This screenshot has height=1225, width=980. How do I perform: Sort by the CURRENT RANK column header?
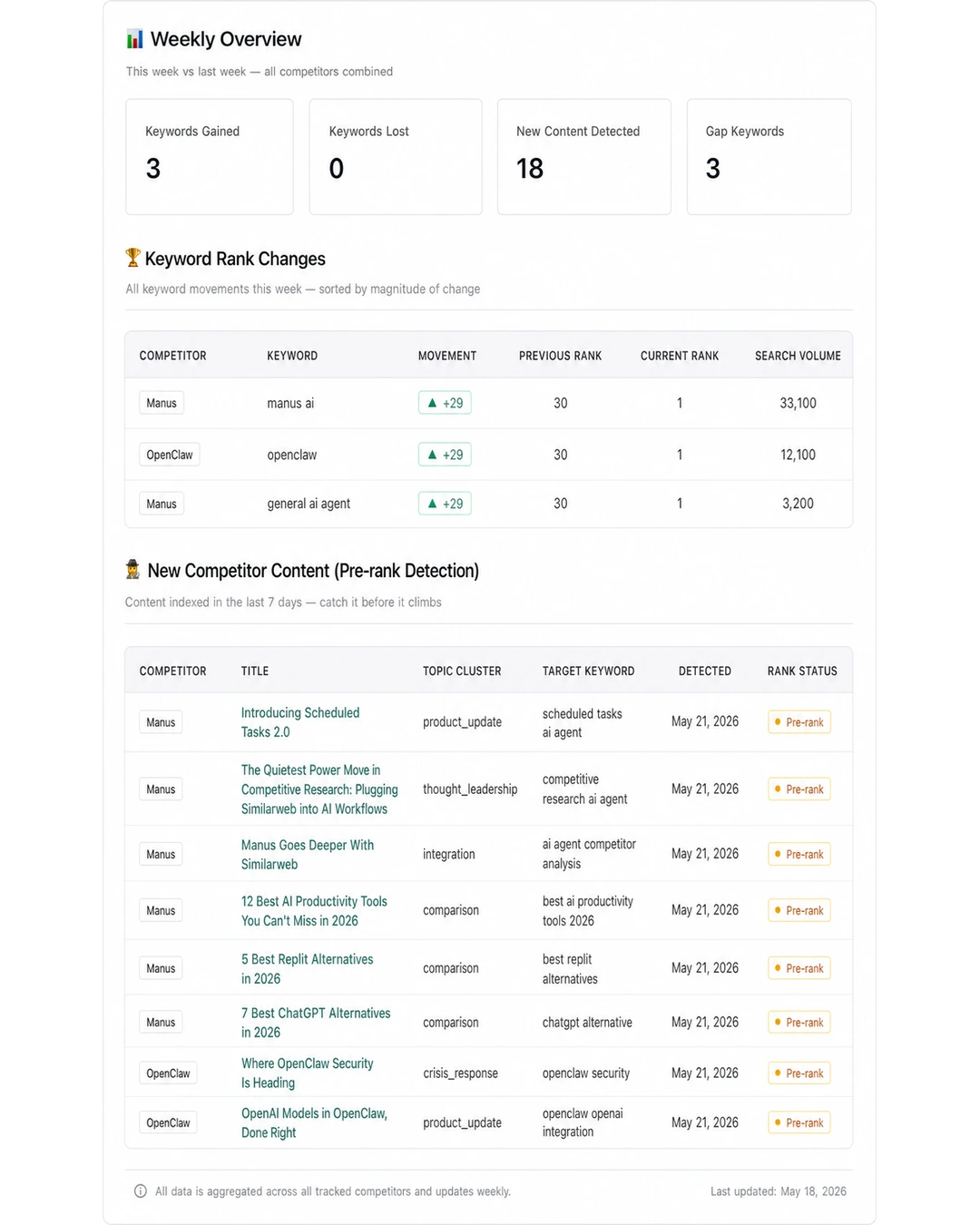click(x=680, y=356)
